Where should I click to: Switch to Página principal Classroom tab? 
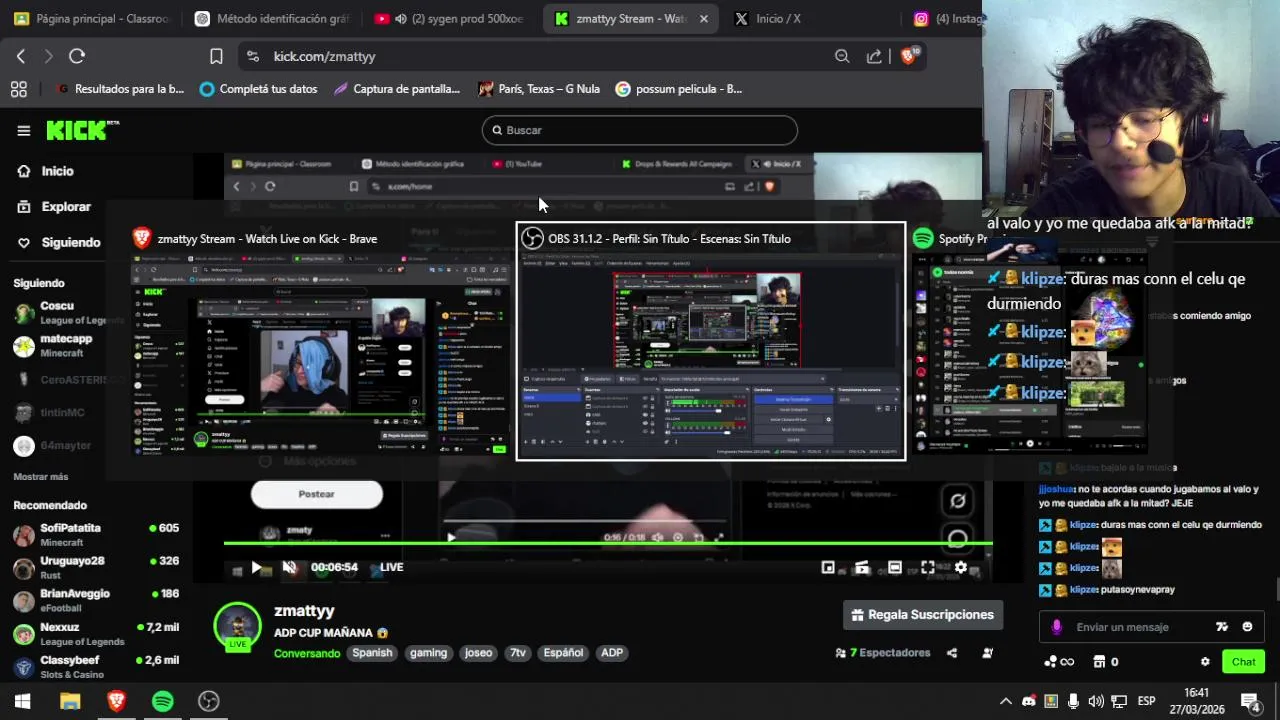click(x=92, y=18)
